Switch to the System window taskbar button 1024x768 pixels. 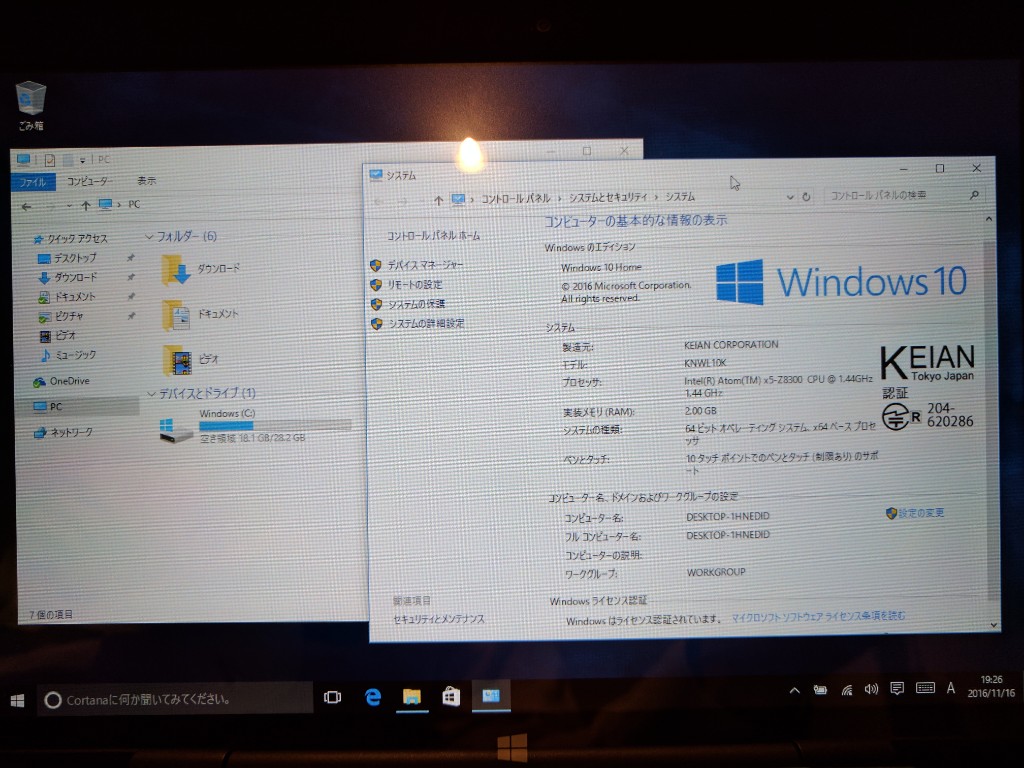click(491, 696)
